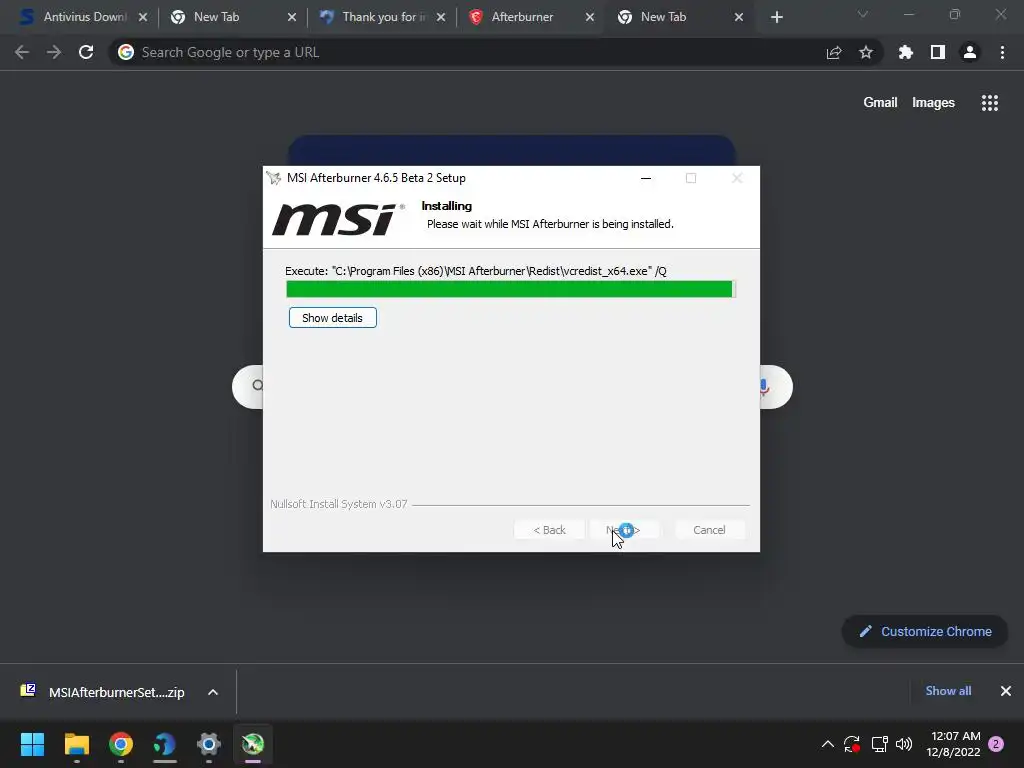Viewport: 1024px width, 768px height.
Task: Minimize the MSI Afterburner Setup window
Action: point(646,178)
